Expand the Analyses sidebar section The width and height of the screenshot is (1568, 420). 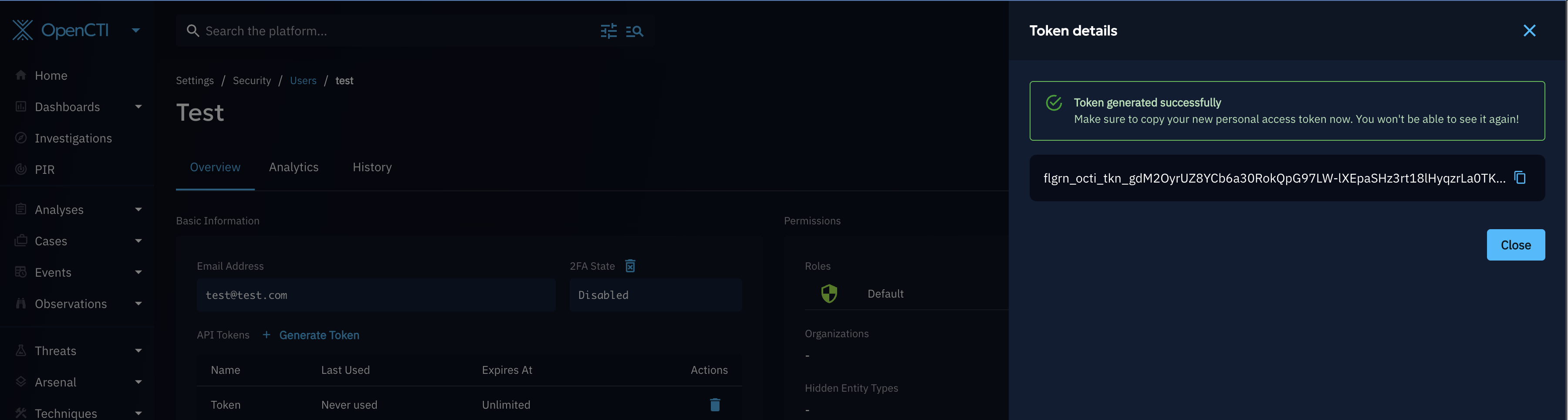[x=138, y=210]
